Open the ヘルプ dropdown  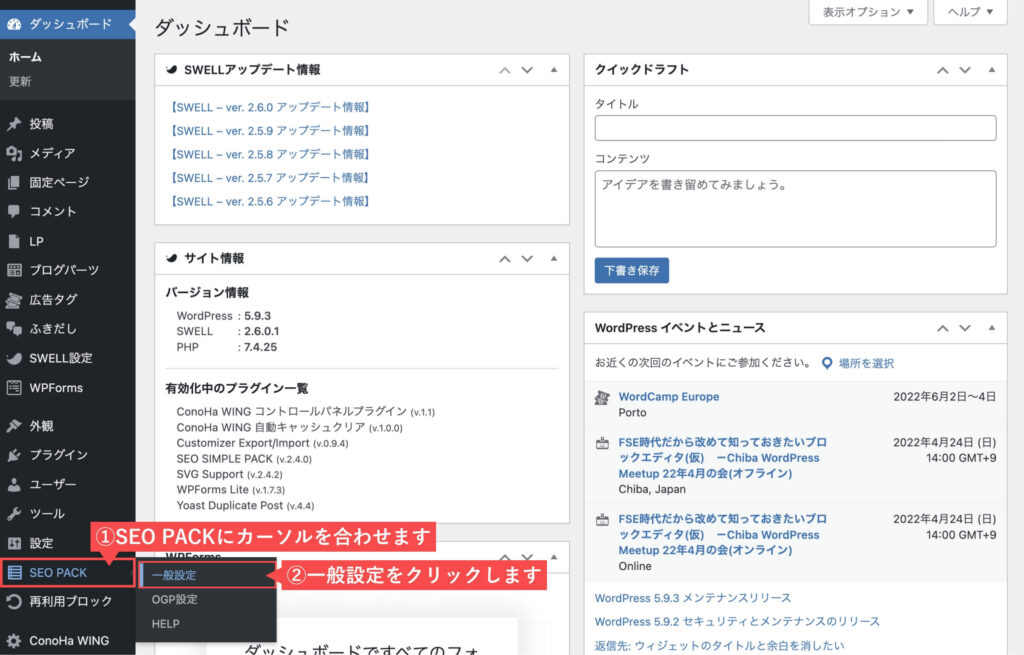(x=970, y=12)
